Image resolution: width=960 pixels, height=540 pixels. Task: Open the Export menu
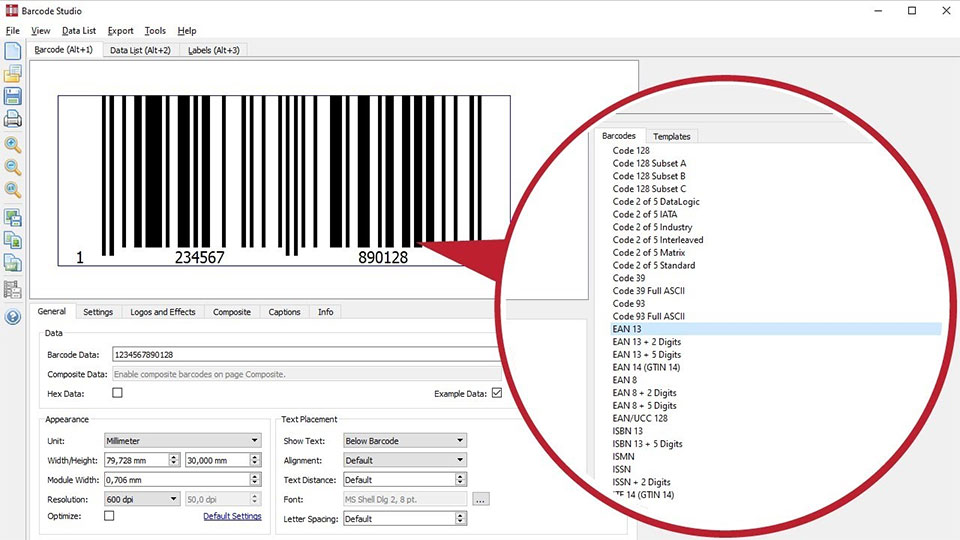coord(120,31)
